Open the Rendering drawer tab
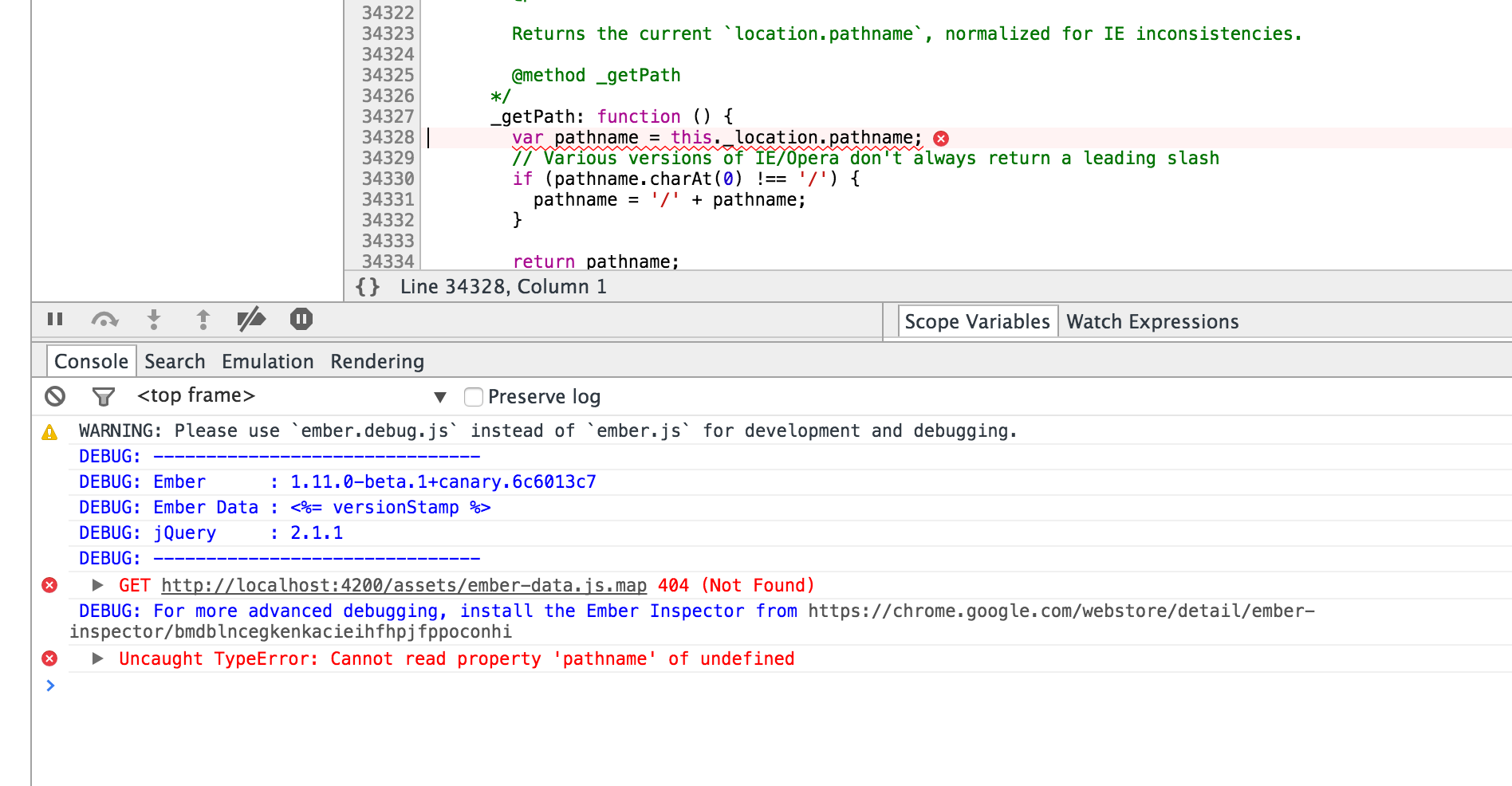1512x786 pixels. click(x=377, y=361)
